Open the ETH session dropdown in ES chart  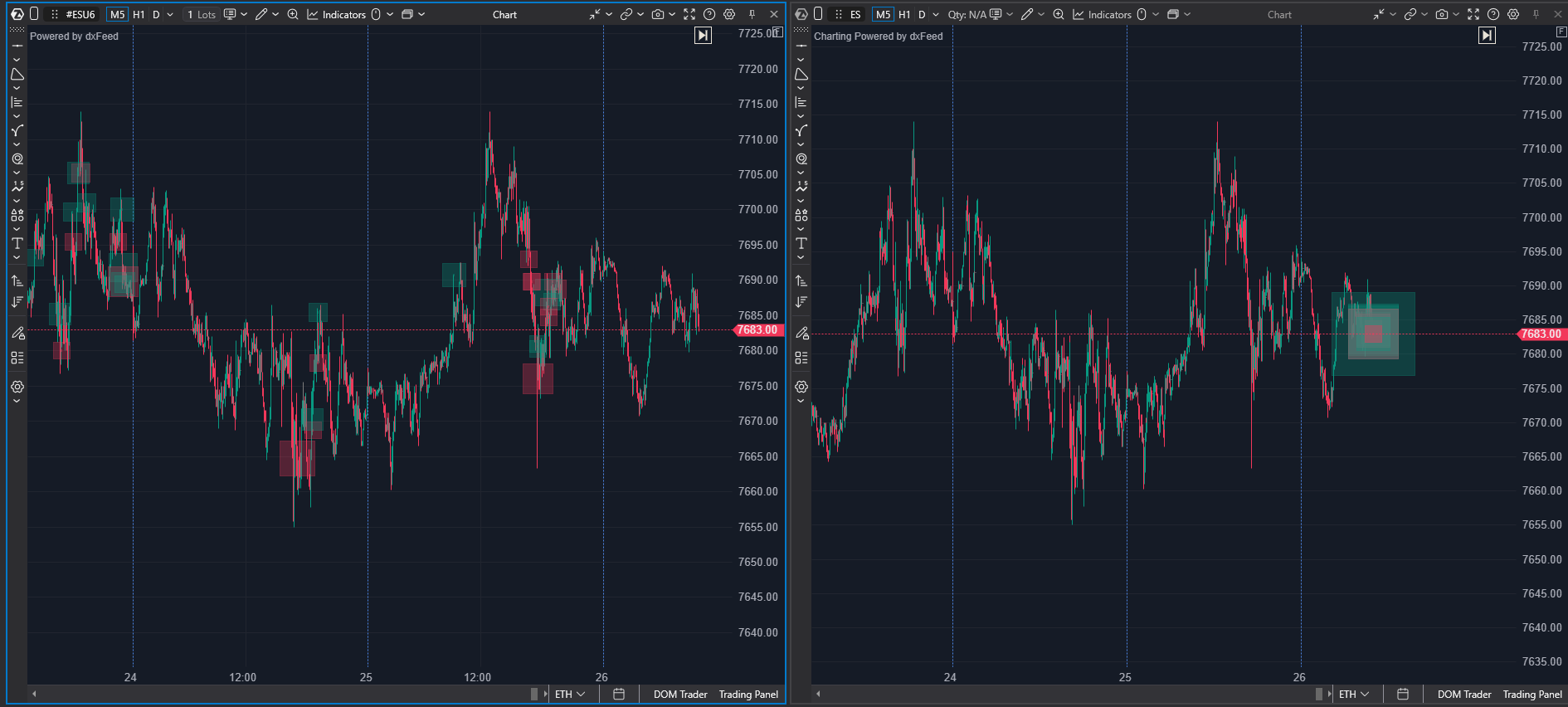click(1354, 694)
